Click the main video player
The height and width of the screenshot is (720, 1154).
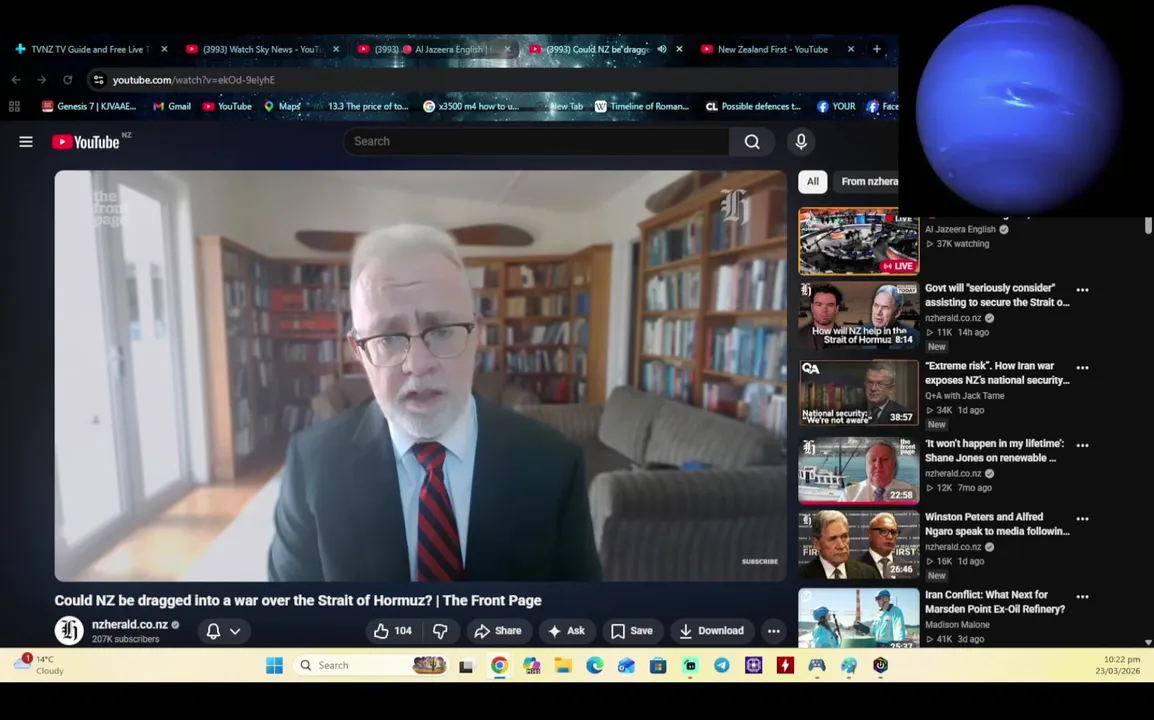point(420,375)
